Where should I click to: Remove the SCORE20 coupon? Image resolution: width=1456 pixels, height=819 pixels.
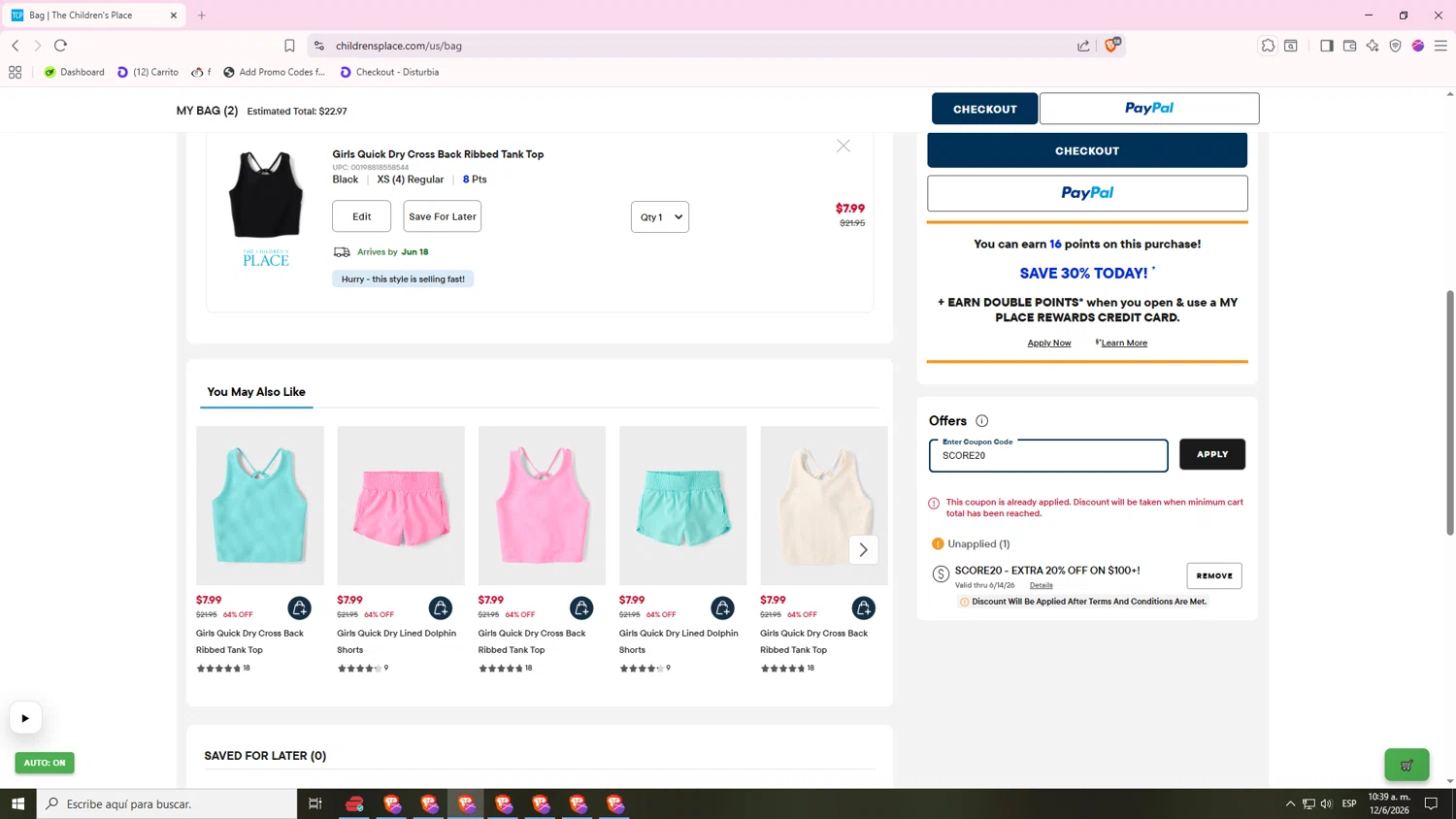point(1214,575)
